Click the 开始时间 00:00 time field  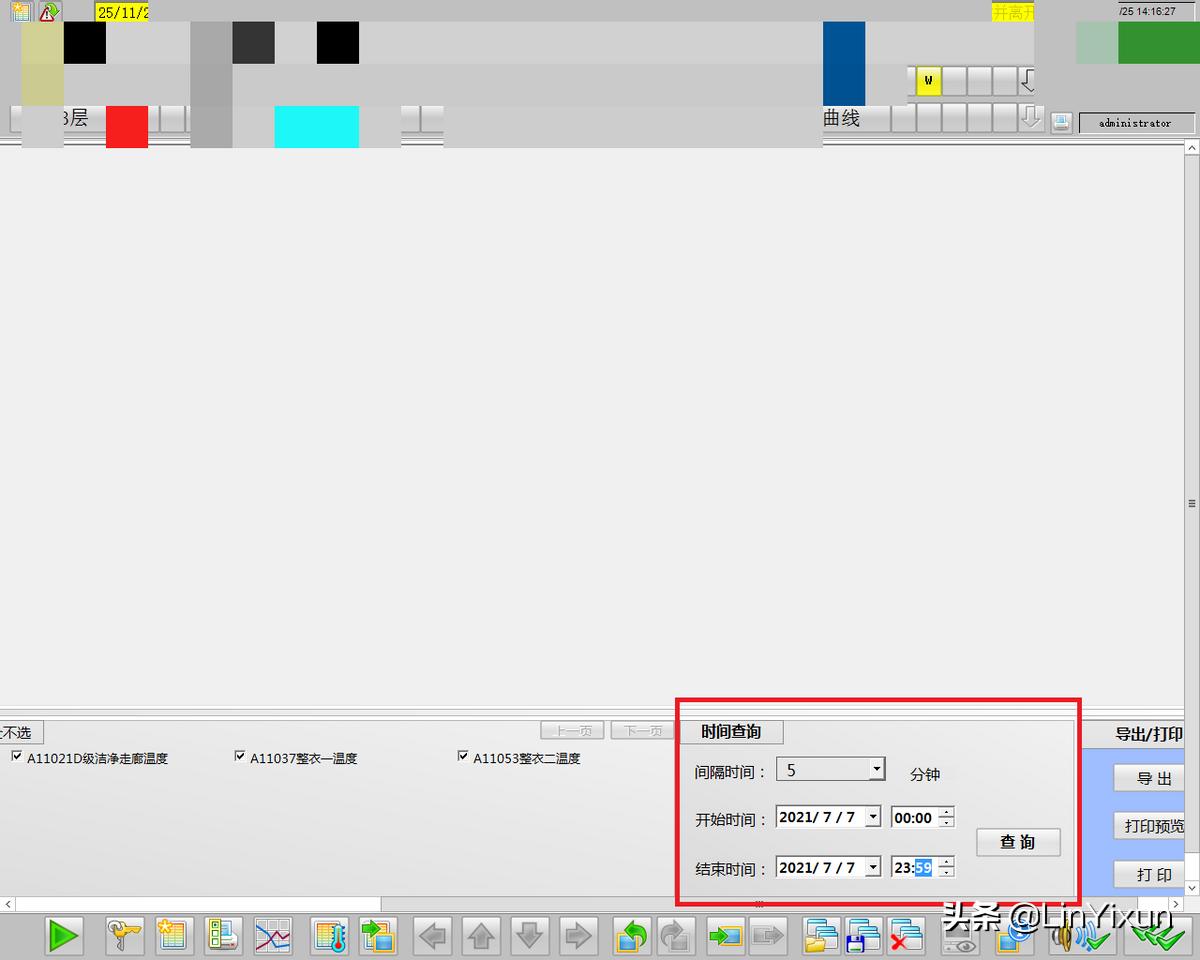click(914, 817)
